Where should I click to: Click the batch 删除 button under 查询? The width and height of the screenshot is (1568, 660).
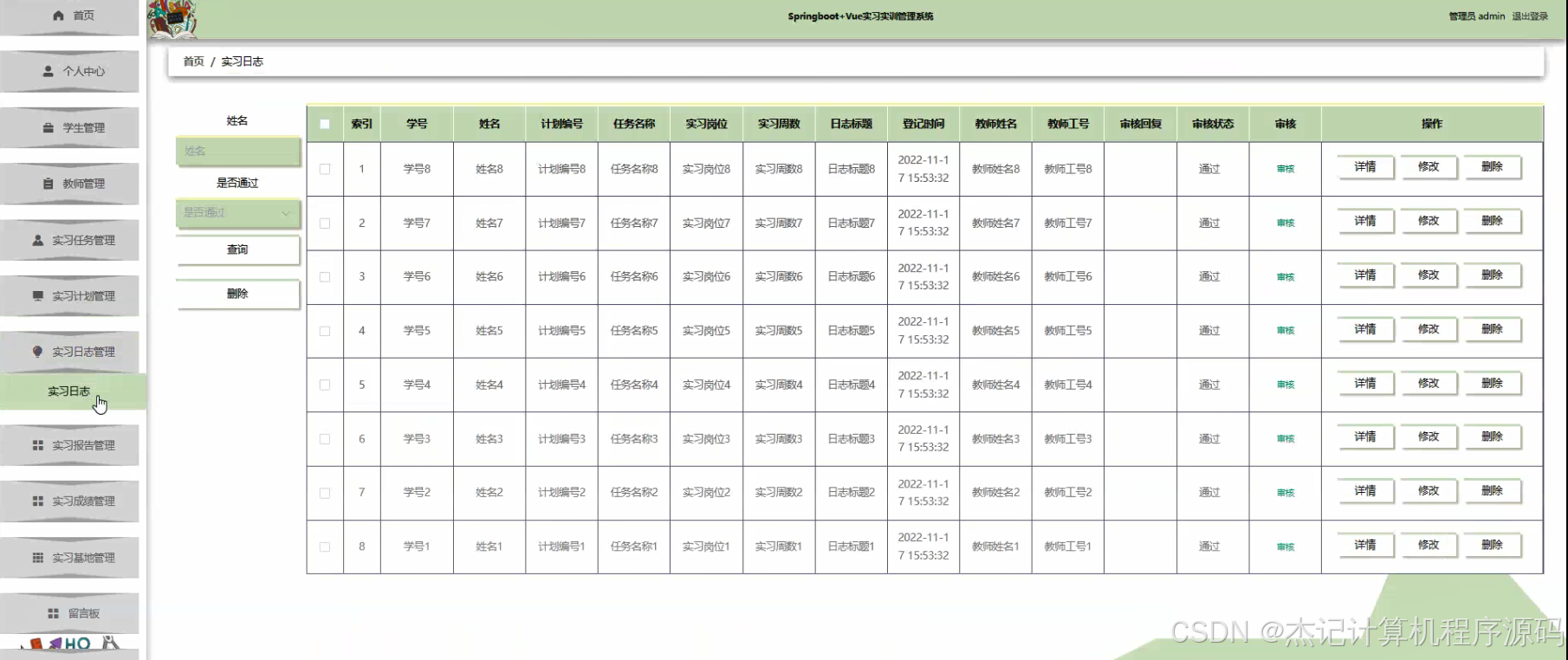click(x=237, y=294)
